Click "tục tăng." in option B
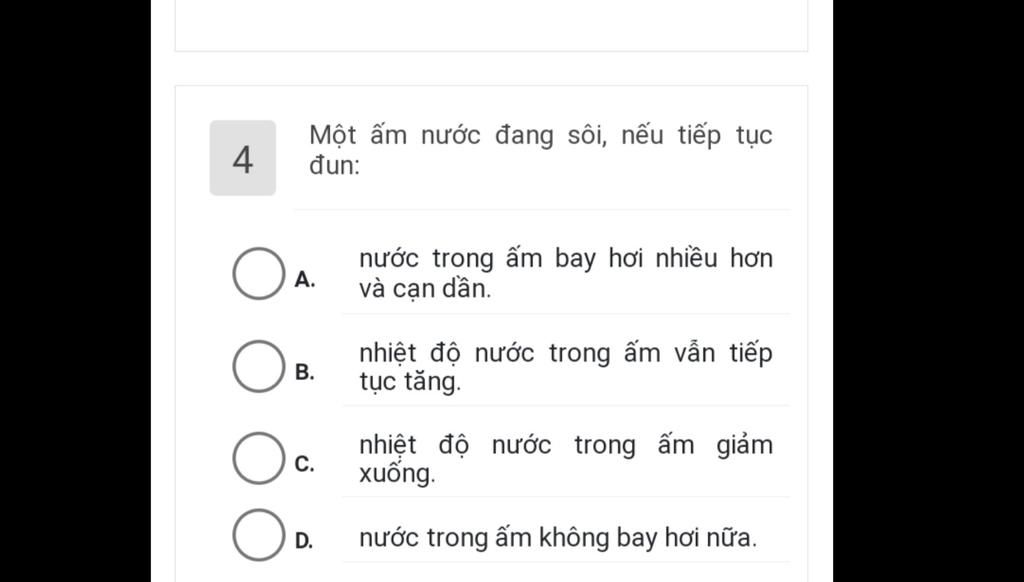 tap(409, 381)
